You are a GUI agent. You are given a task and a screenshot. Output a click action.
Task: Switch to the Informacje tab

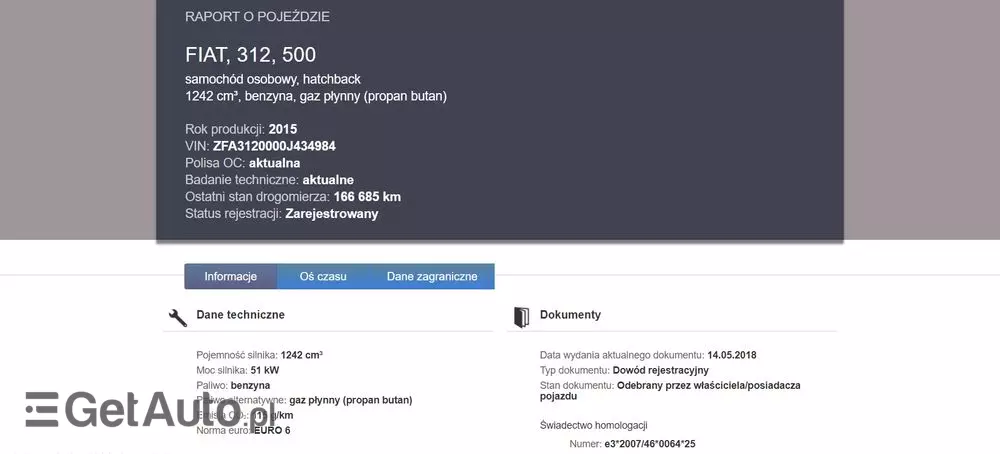point(231,277)
